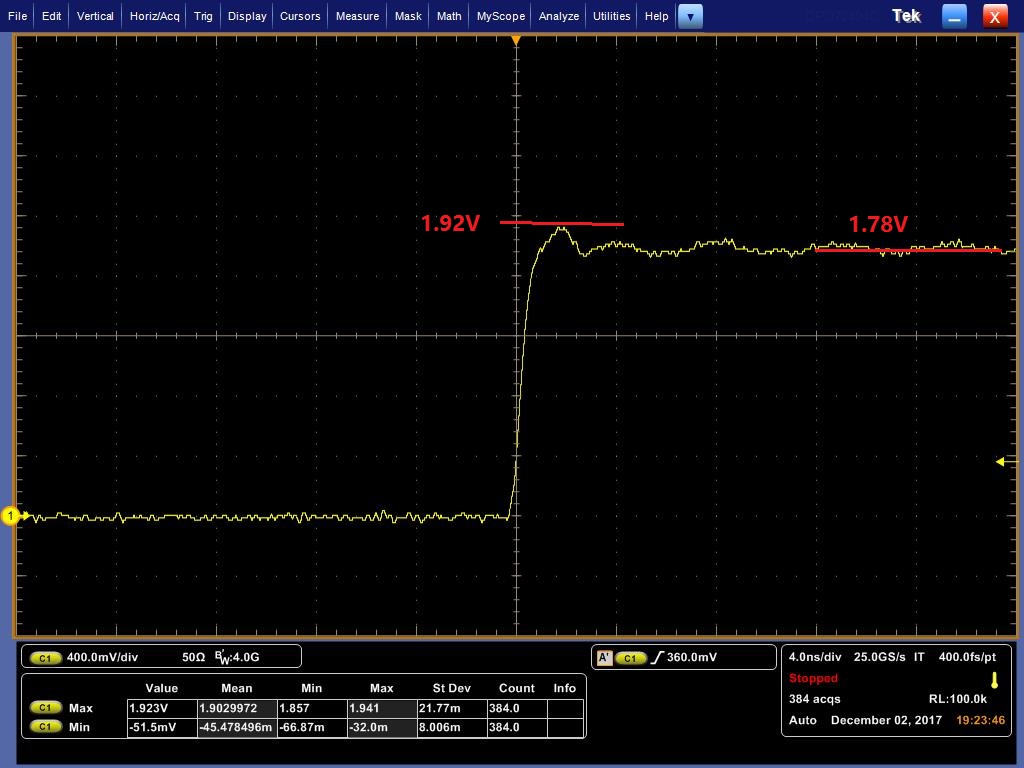The height and width of the screenshot is (768, 1024).
Task: Open the Cursors menu
Action: pyautogui.click(x=300, y=16)
